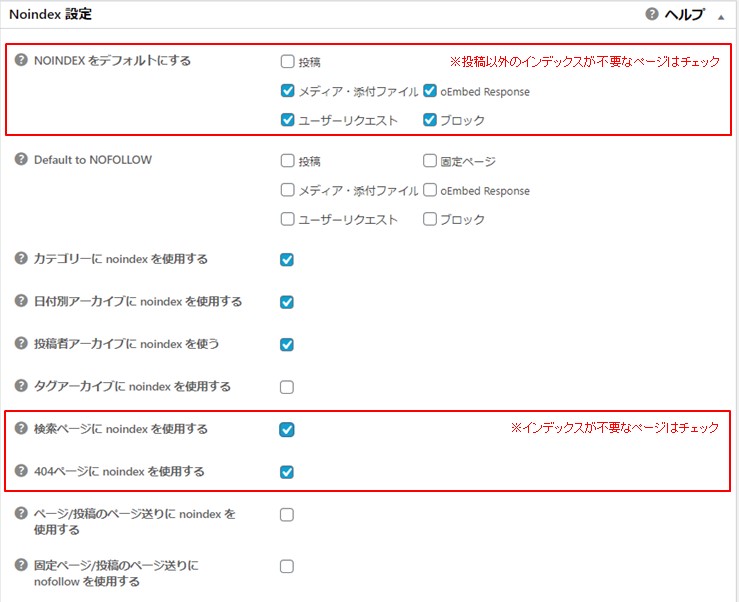Show help for タグアーカイブに noindex を使用する
The image size is (739, 602).
21,386
